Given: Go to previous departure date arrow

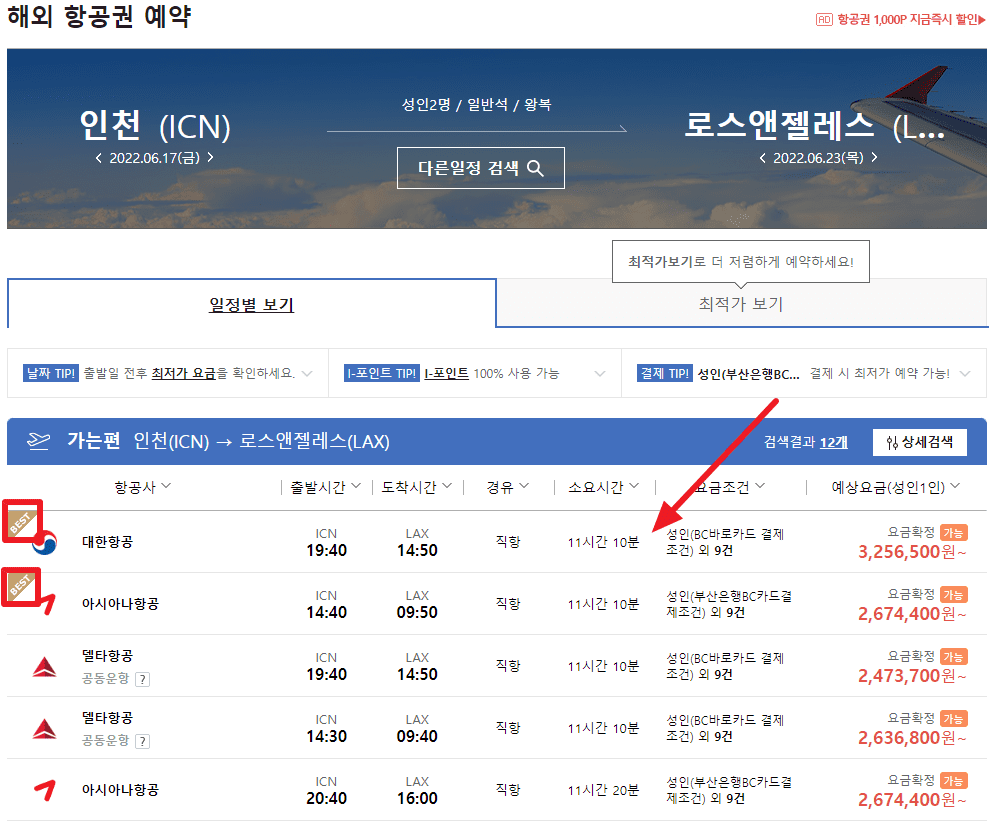Looking at the screenshot, I should (x=98, y=158).
